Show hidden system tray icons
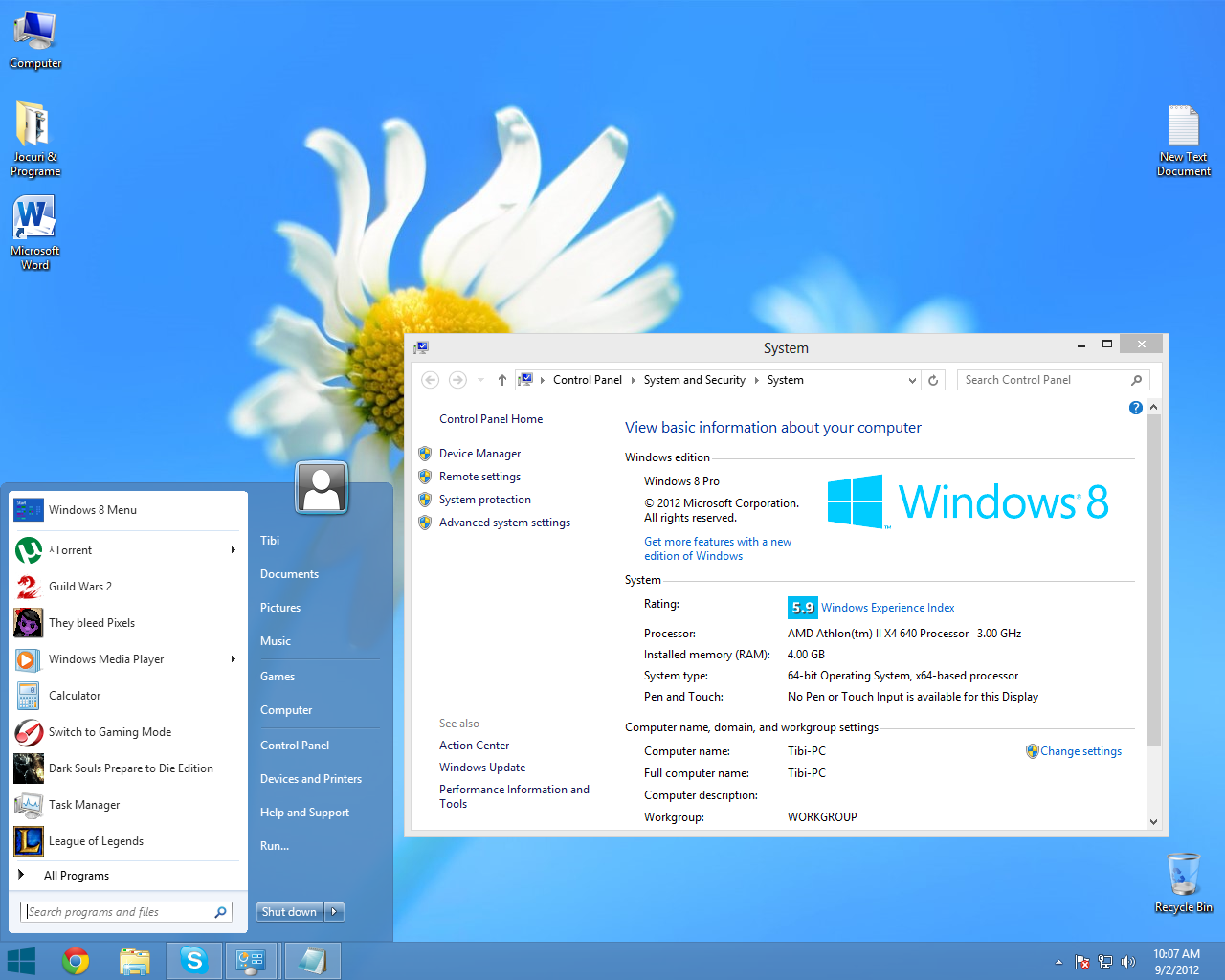Image resolution: width=1225 pixels, height=980 pixels. click(x=1058, y=962)
